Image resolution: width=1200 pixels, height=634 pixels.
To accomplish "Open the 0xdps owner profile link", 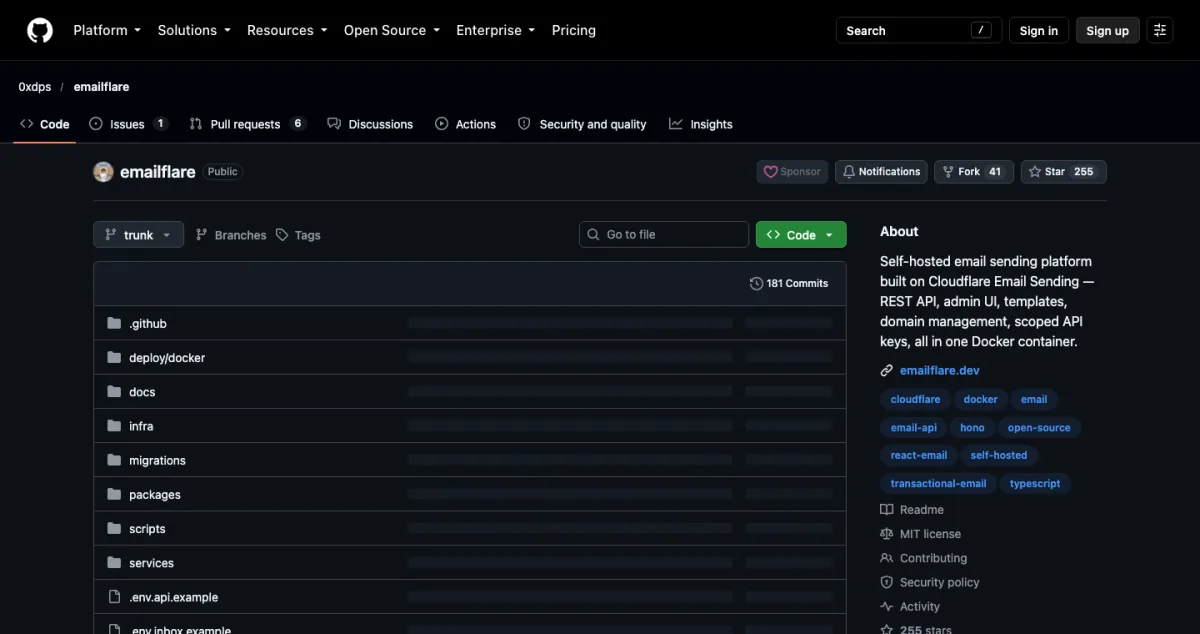I will [x=35, y=87].
